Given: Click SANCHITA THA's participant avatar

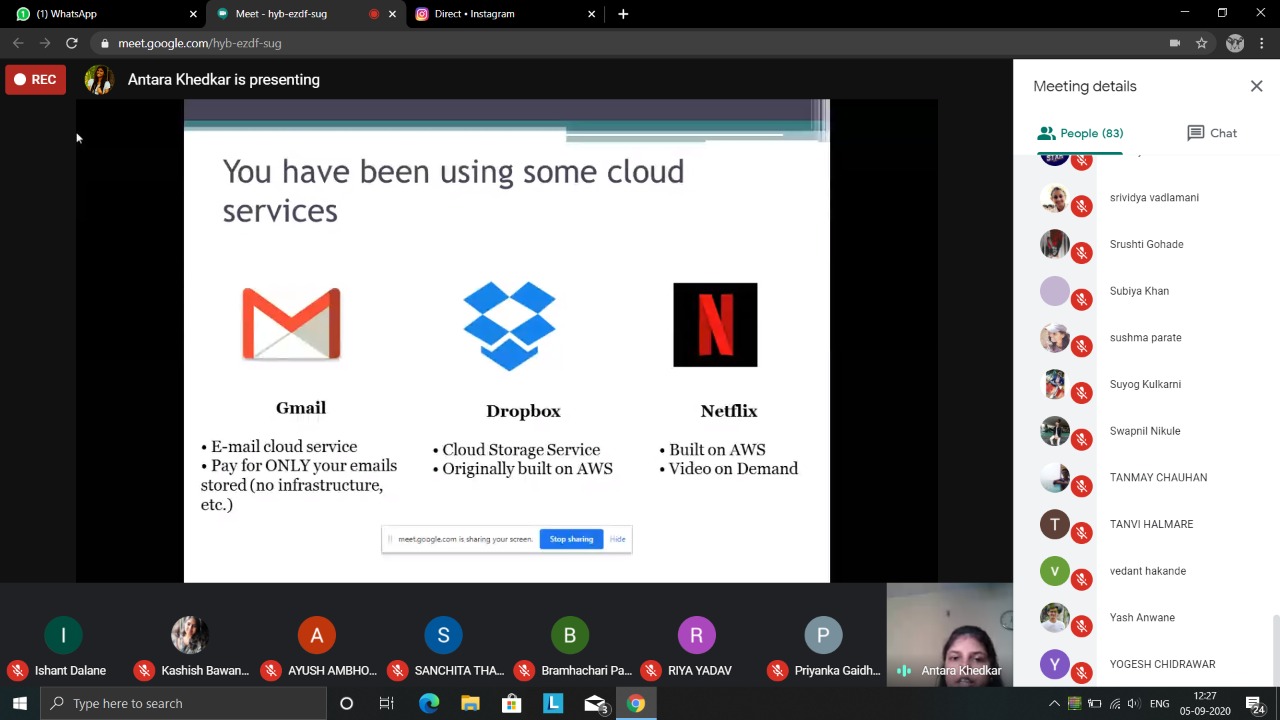Looking at the screenshot, I should (x=443, y=635).
